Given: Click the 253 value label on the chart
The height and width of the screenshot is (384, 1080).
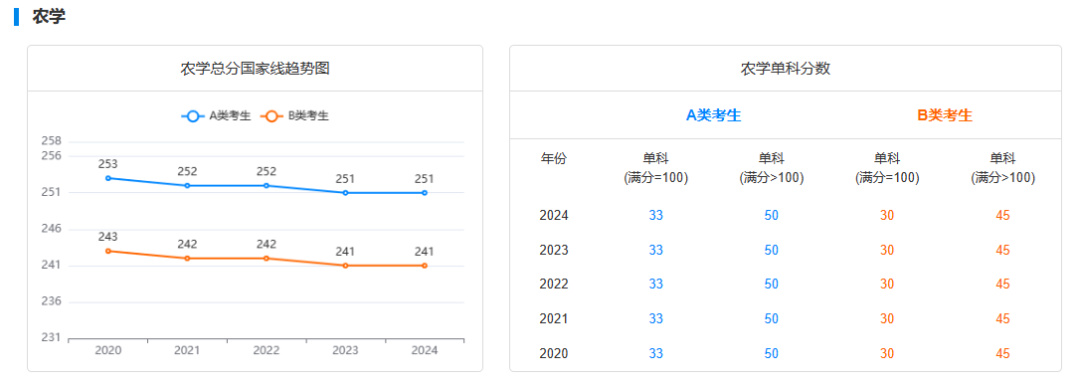Looking at the screenshot, I should (108, 164).
